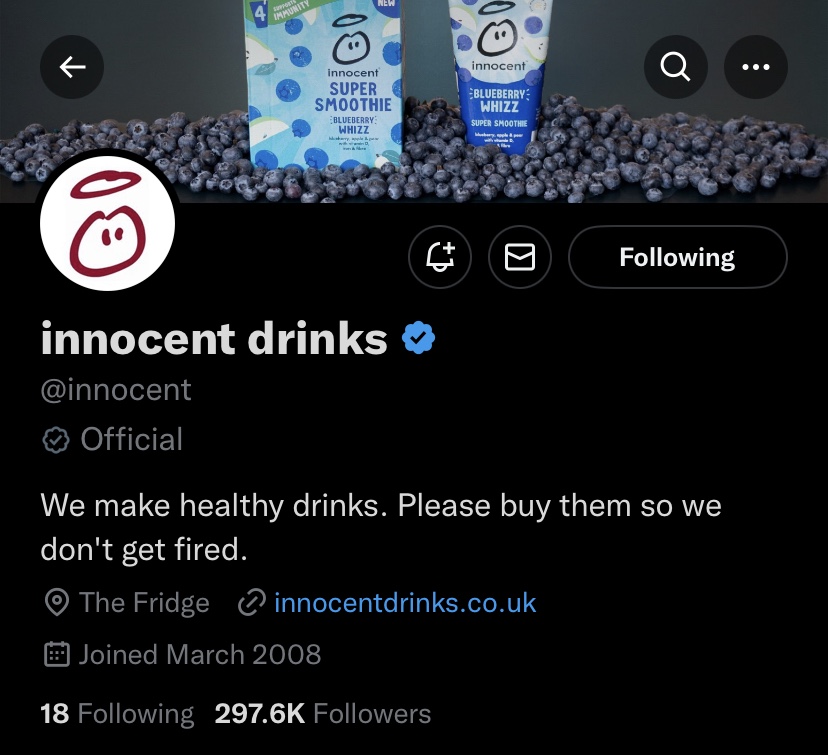Tap The Fridge location pin icon
The image size is (828, 755).
coord(57,603)
